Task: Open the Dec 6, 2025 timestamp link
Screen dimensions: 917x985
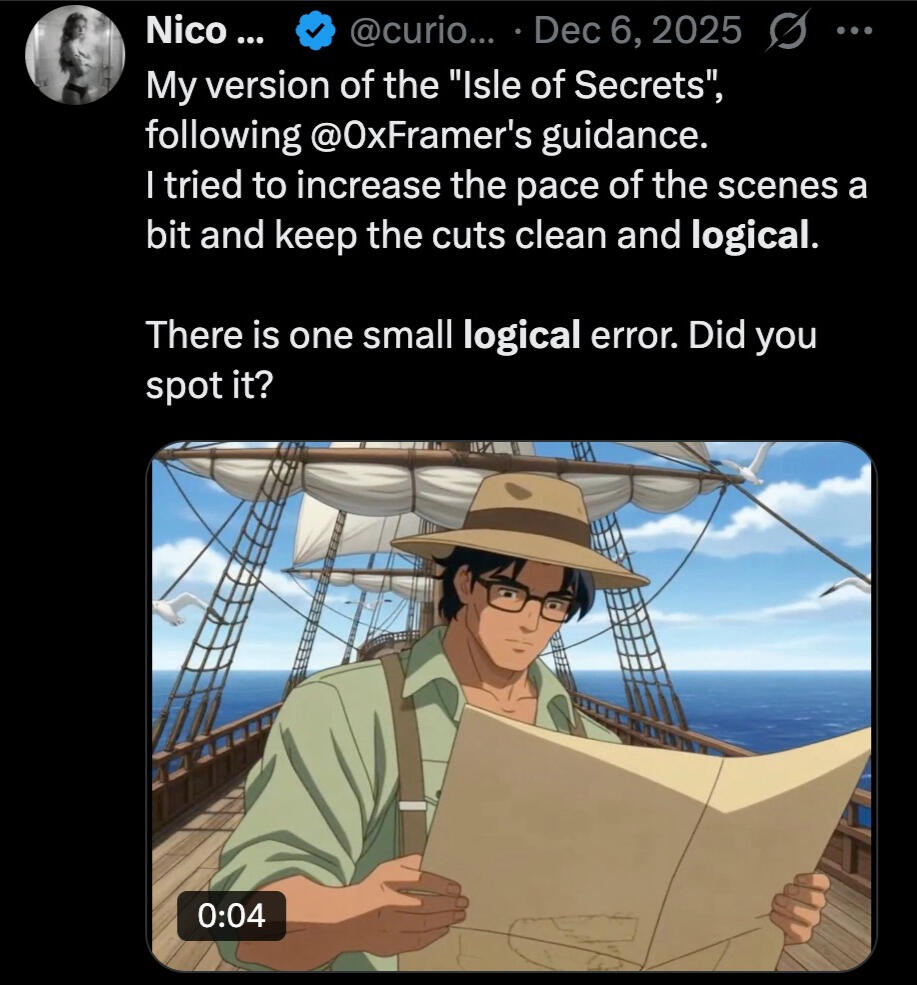Action: pos(638,31)
